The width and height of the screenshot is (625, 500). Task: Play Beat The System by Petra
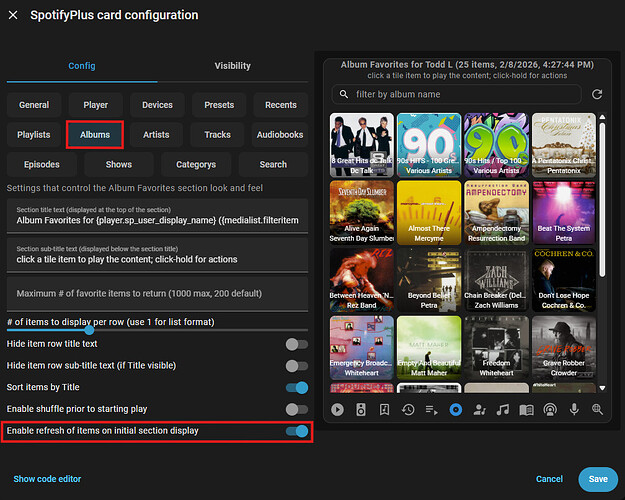click(x=564, y=213)
